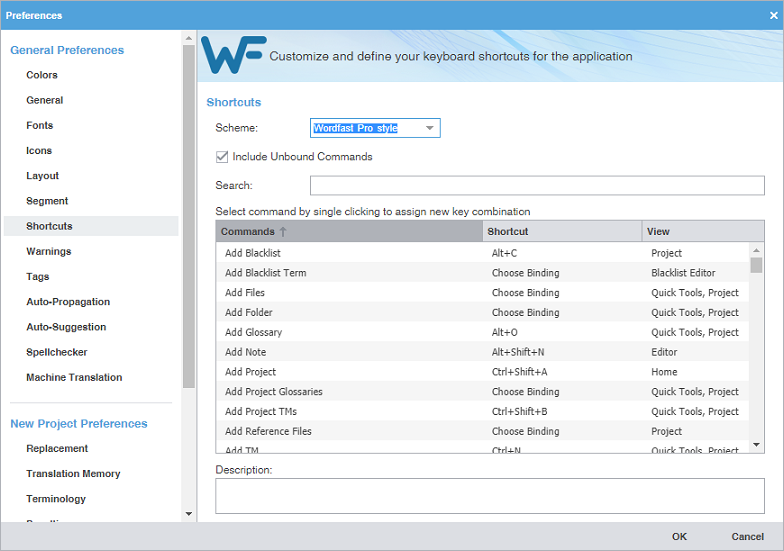The width and height of the screenshot is (784, 551).
Task: Click the Search input field
Action: 536,186
